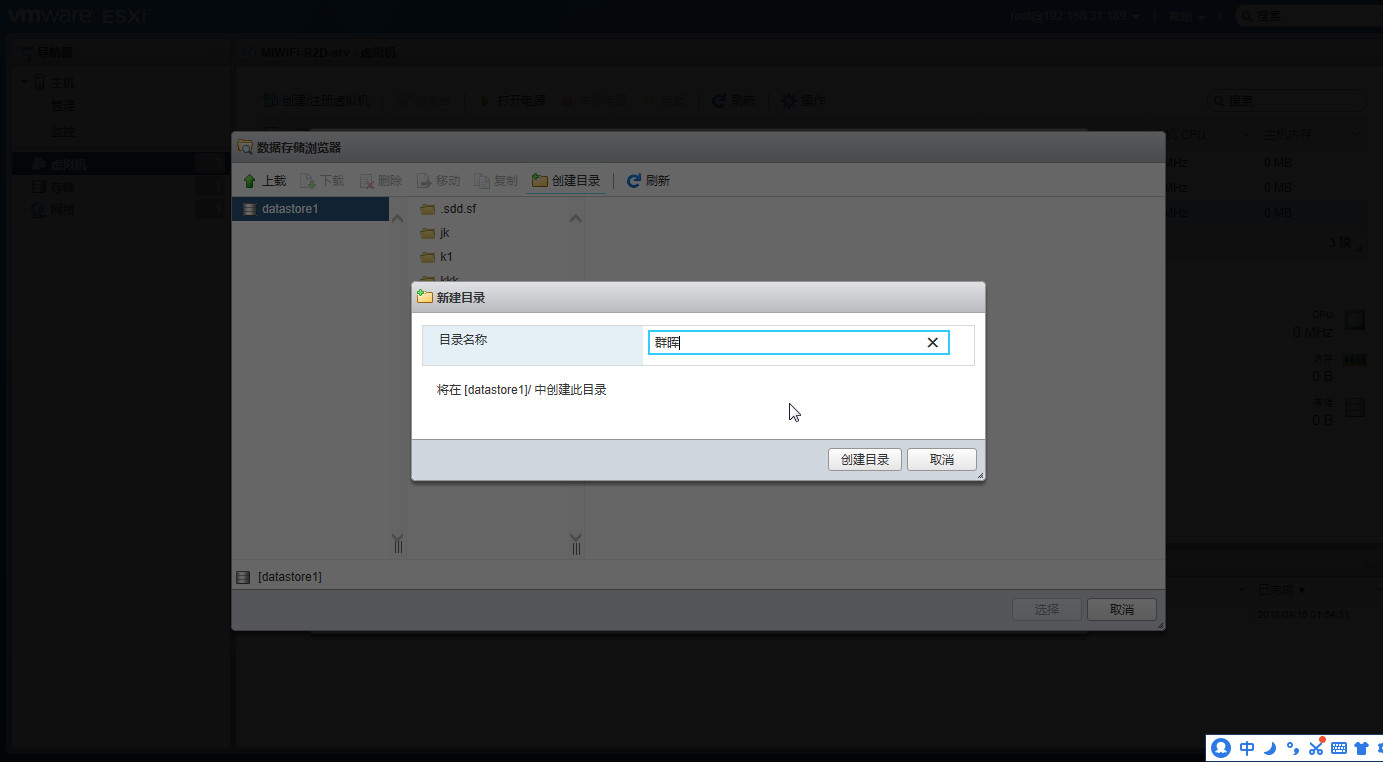Toggle the moon half-width mode icon
Screen dimensions: 1383x762
(1270, 748)
